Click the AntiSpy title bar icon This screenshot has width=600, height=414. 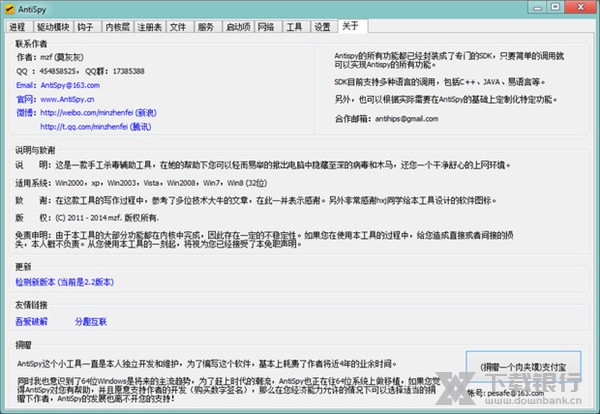tap(9, 9)
